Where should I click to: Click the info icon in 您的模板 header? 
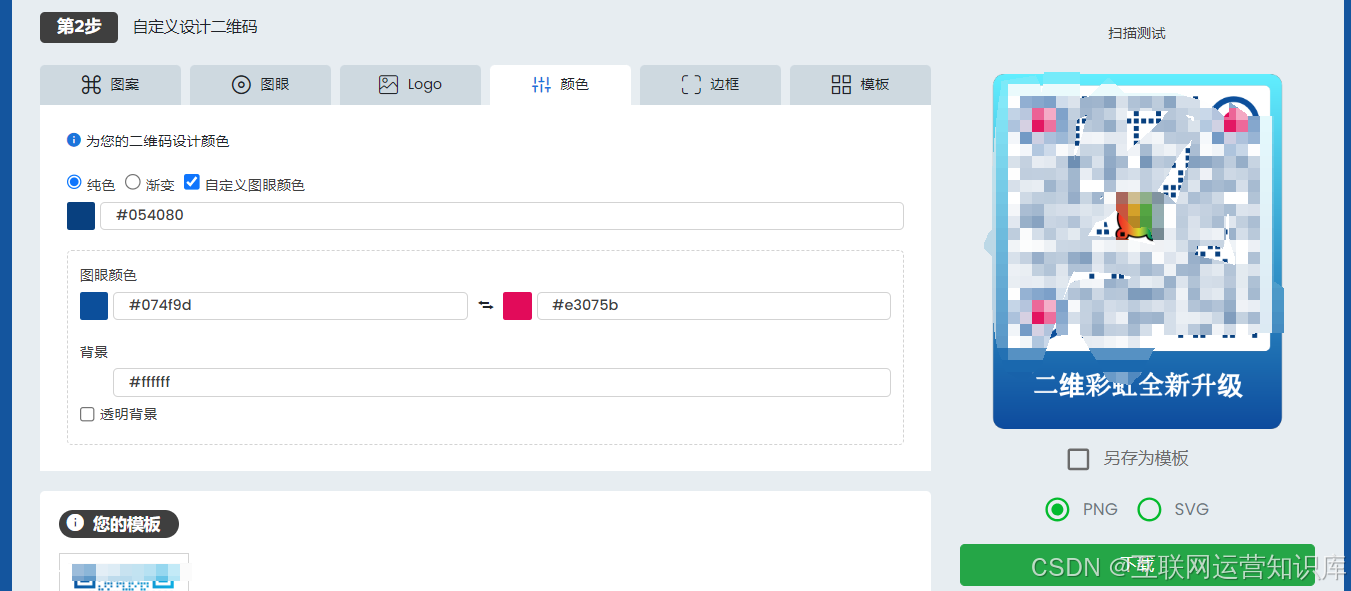(x=76, y=523)
